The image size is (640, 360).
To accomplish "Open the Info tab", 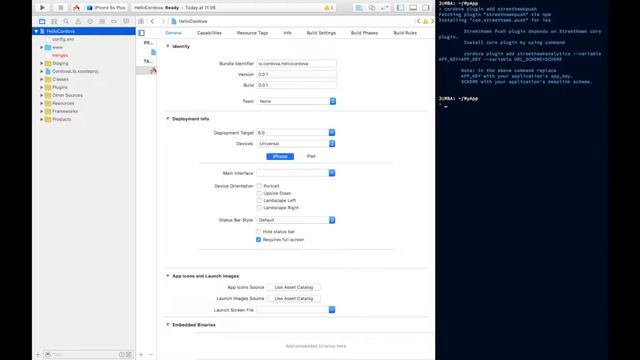I will click(x=287, y=33).
